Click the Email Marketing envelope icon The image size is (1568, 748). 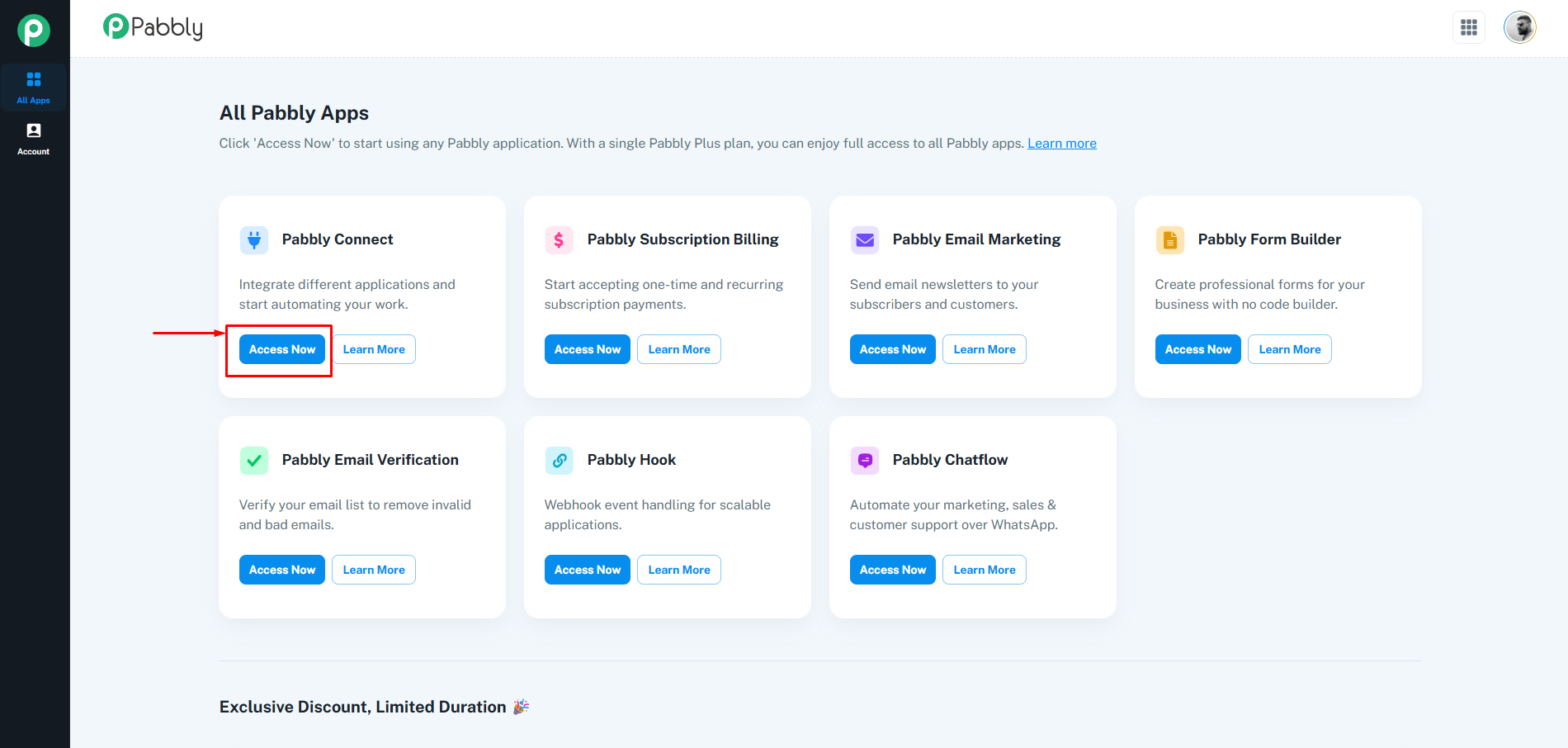pos(865,239)
